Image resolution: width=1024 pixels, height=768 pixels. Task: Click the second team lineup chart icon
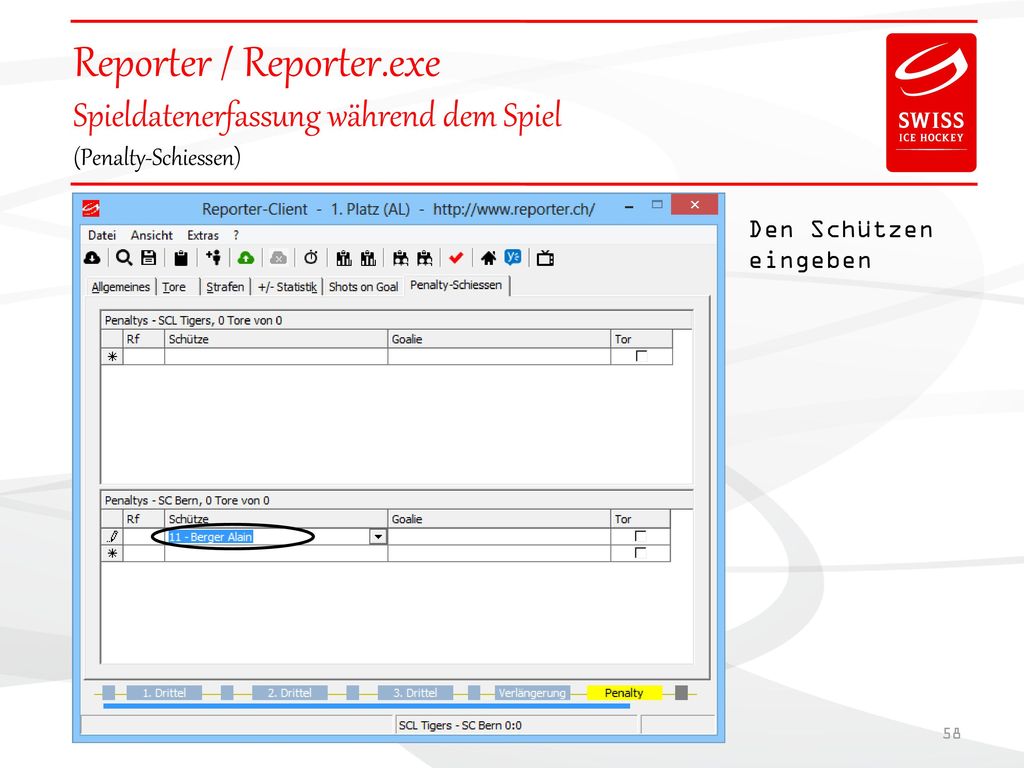368,259
